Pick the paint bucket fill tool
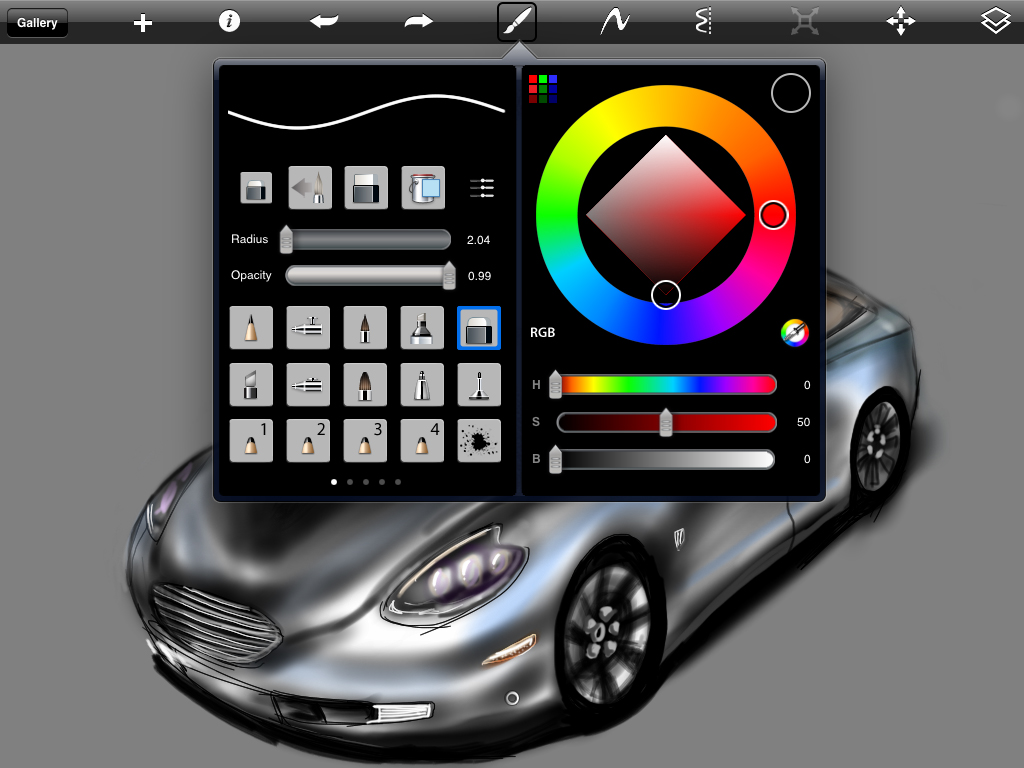The height and width of the screenshot is (768, 1024). [423, 188]
